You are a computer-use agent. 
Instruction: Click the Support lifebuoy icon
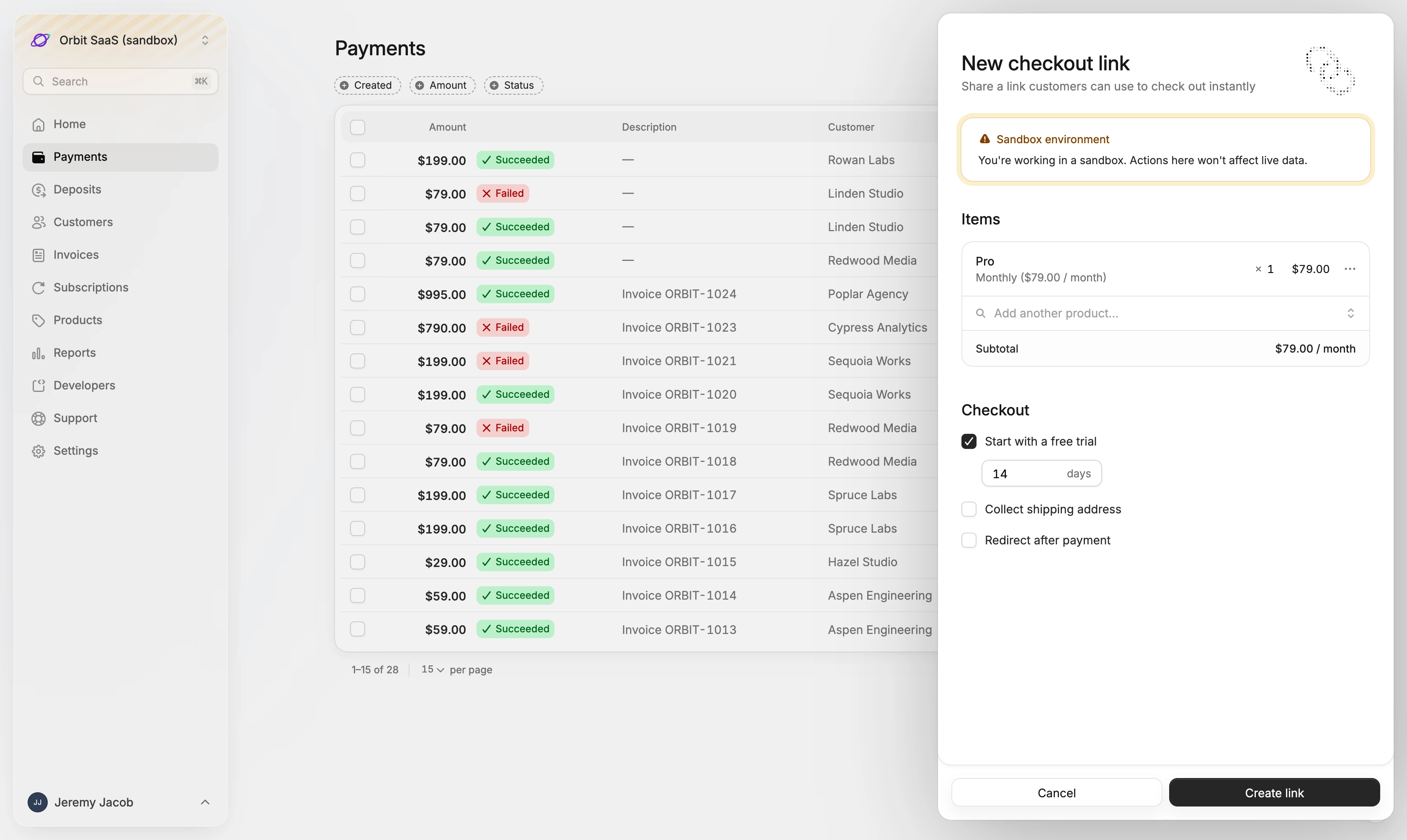[x=39, y=418]
